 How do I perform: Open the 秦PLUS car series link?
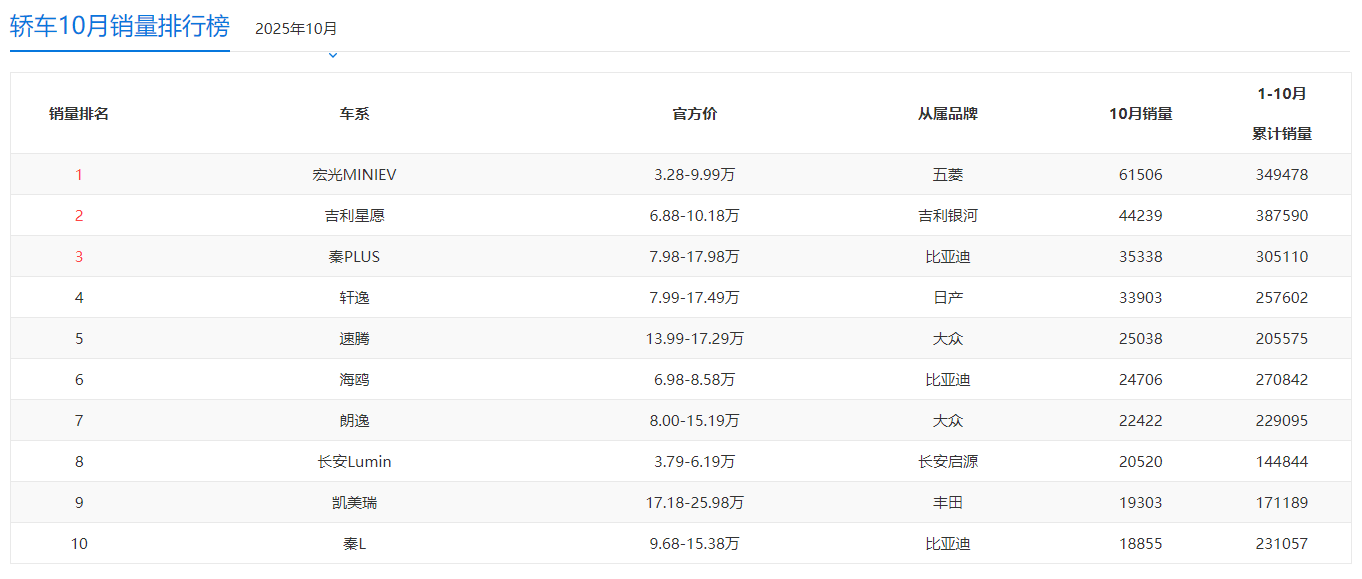(x=354, y=257)
